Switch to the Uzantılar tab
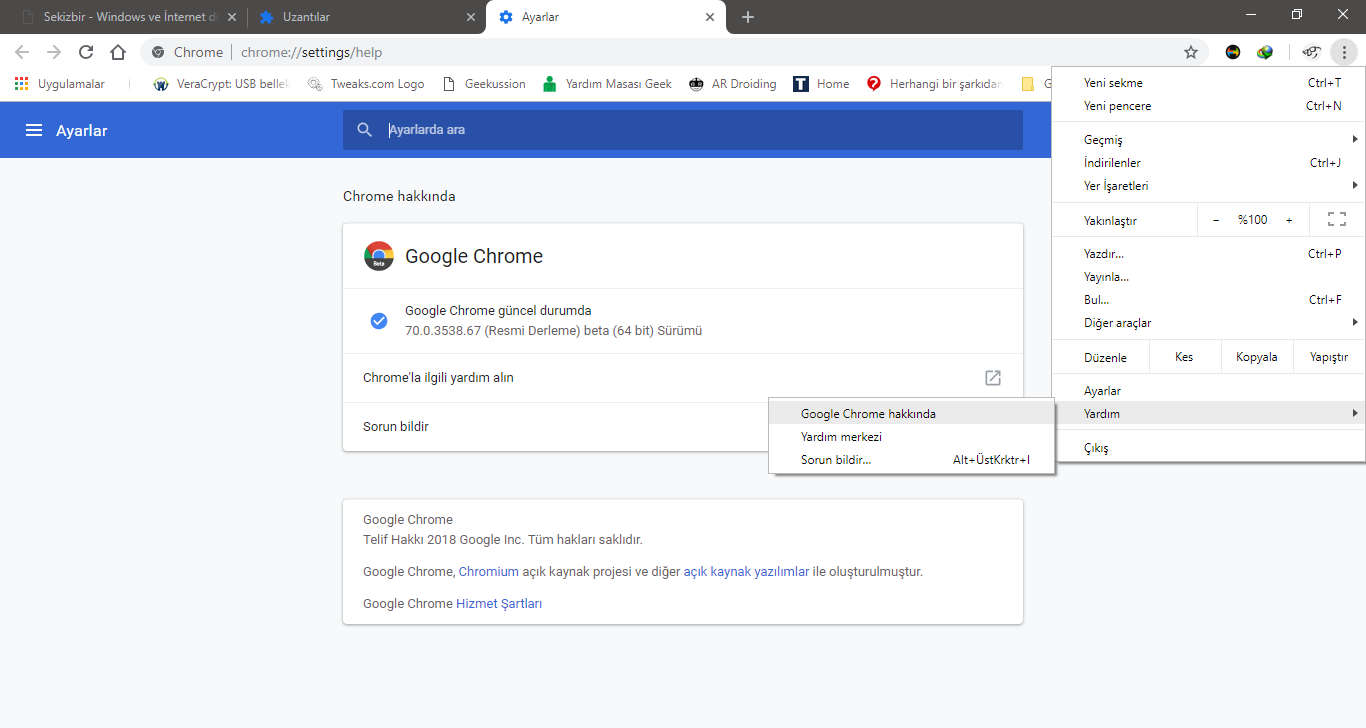Image resolution: width=1366 pixels, height=728 pixels. point(366,17)
